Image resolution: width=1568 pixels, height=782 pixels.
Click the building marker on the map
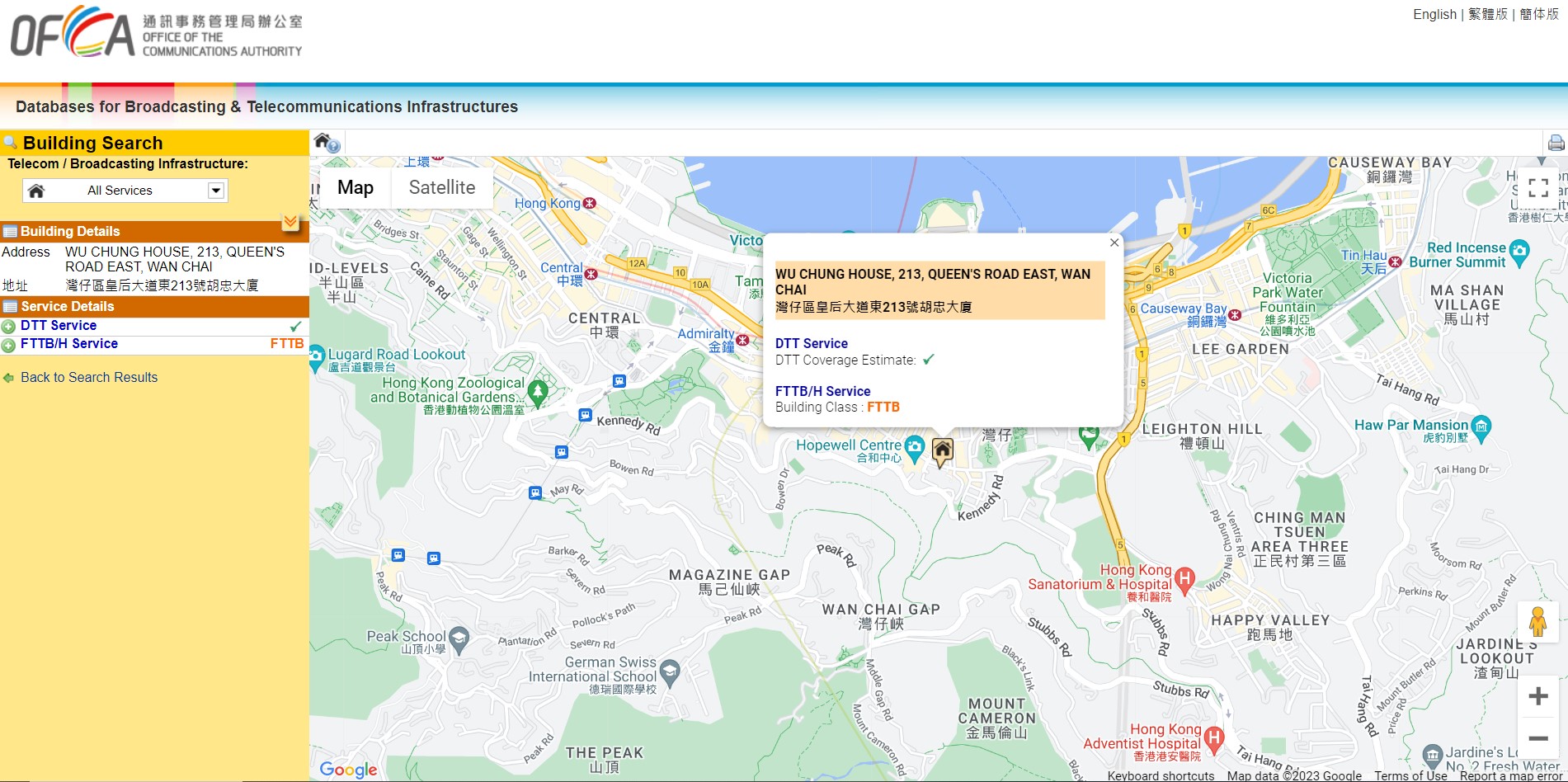(942, 450)
